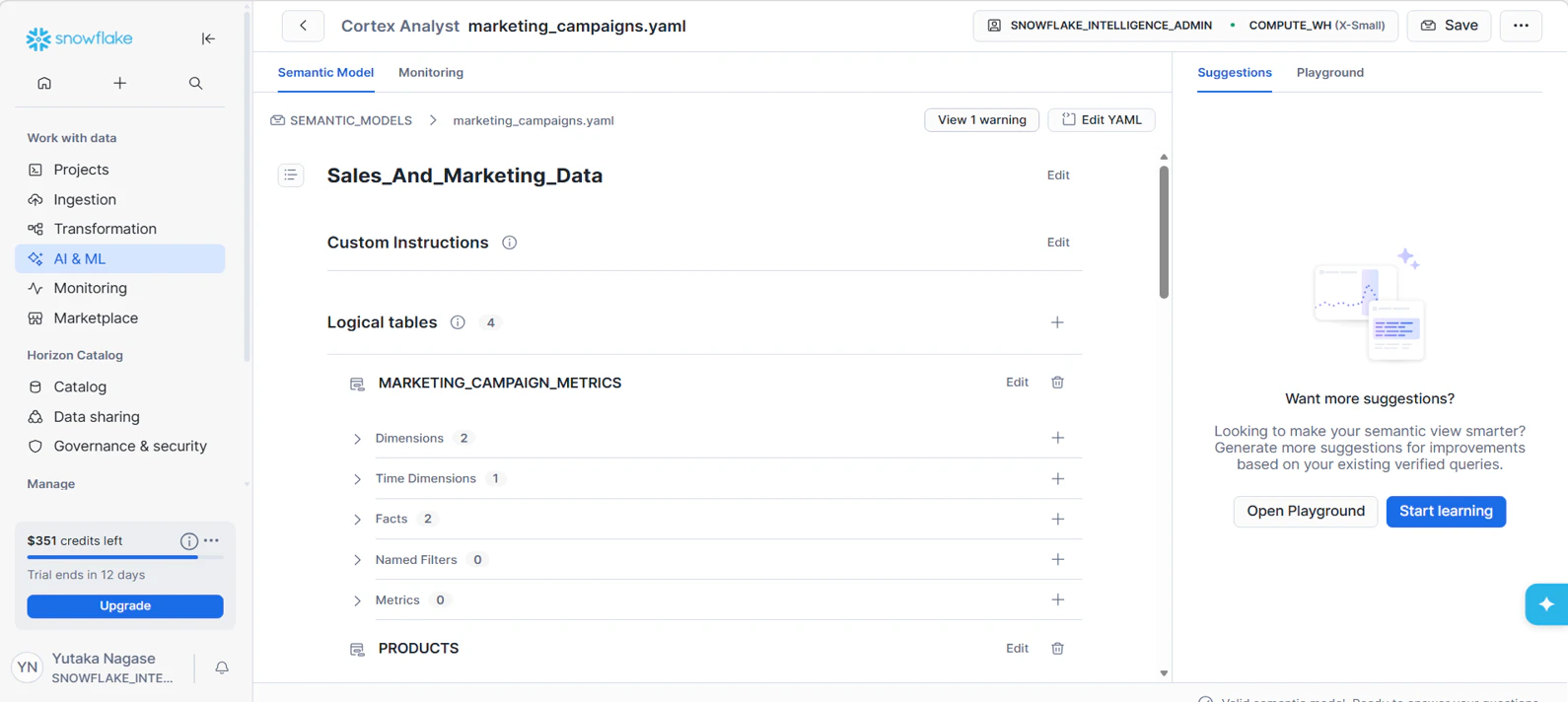Expand the Metrics section

click(357, 600)
